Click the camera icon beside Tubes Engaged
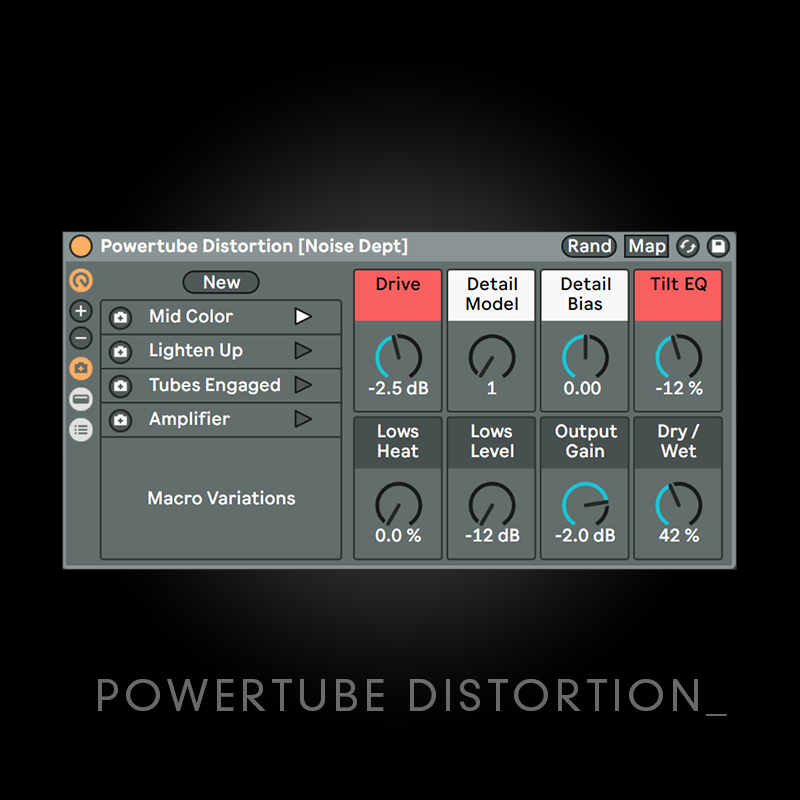 pyautogui.click(x=120, y=385)
